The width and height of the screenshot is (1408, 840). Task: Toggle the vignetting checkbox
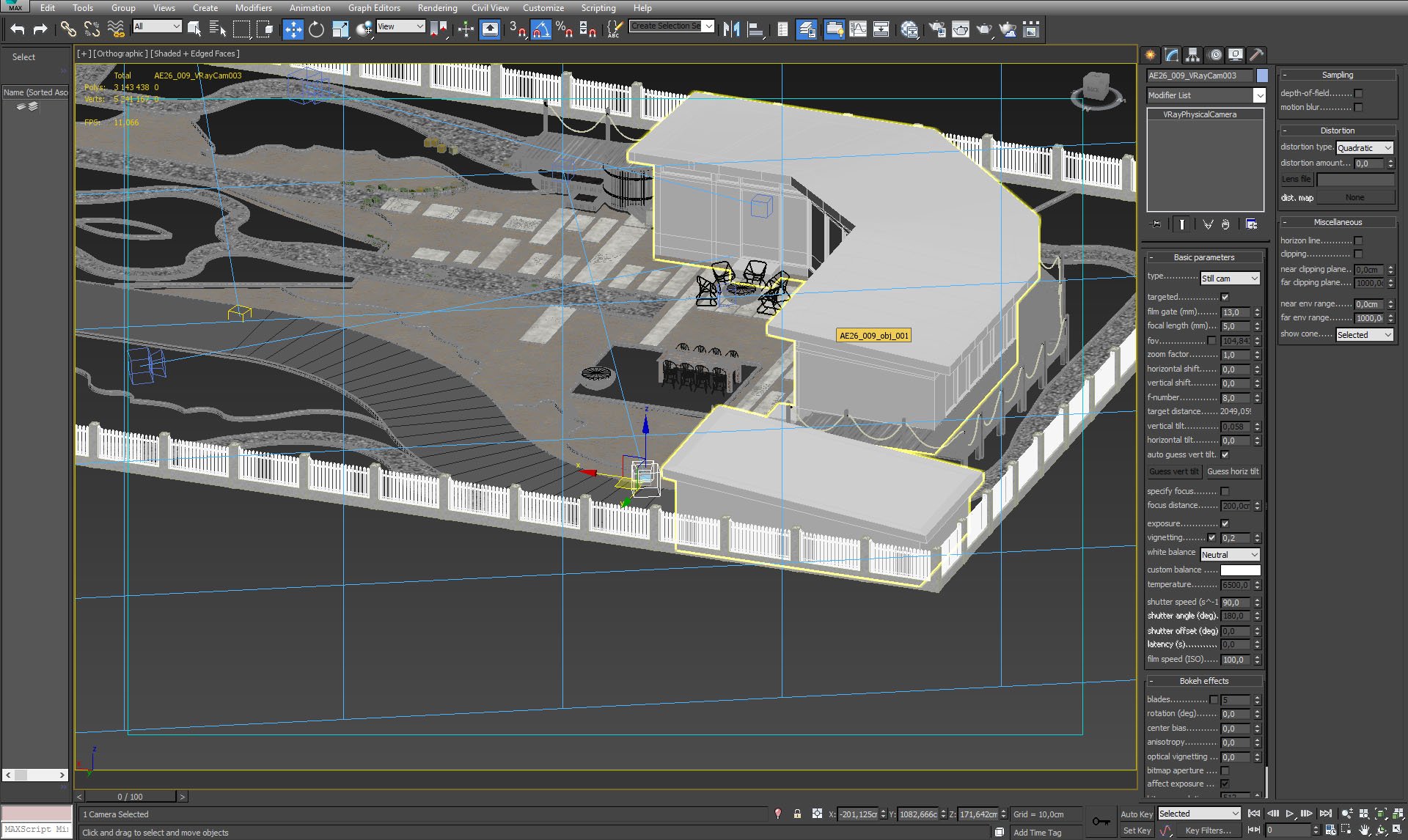tap(1211, 537)
